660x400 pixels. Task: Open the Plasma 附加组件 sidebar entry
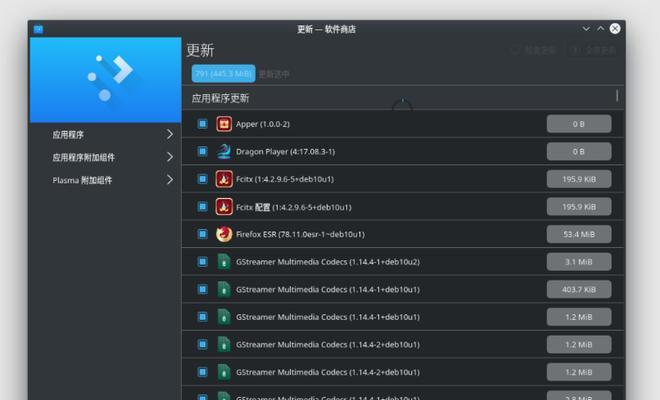tap(105, 180)
